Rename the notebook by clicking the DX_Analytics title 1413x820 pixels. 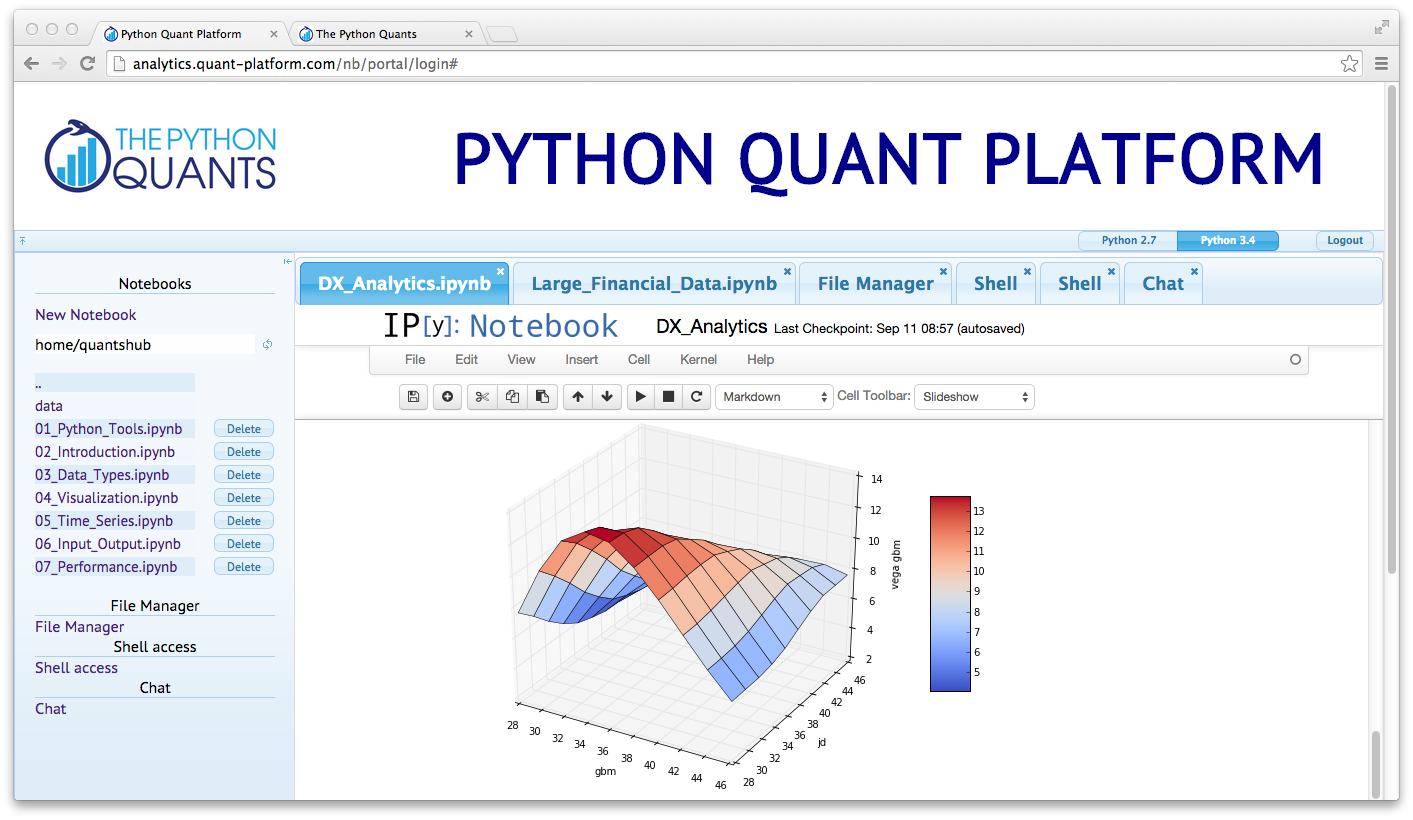pyautogui.click(x=712, y=327)
